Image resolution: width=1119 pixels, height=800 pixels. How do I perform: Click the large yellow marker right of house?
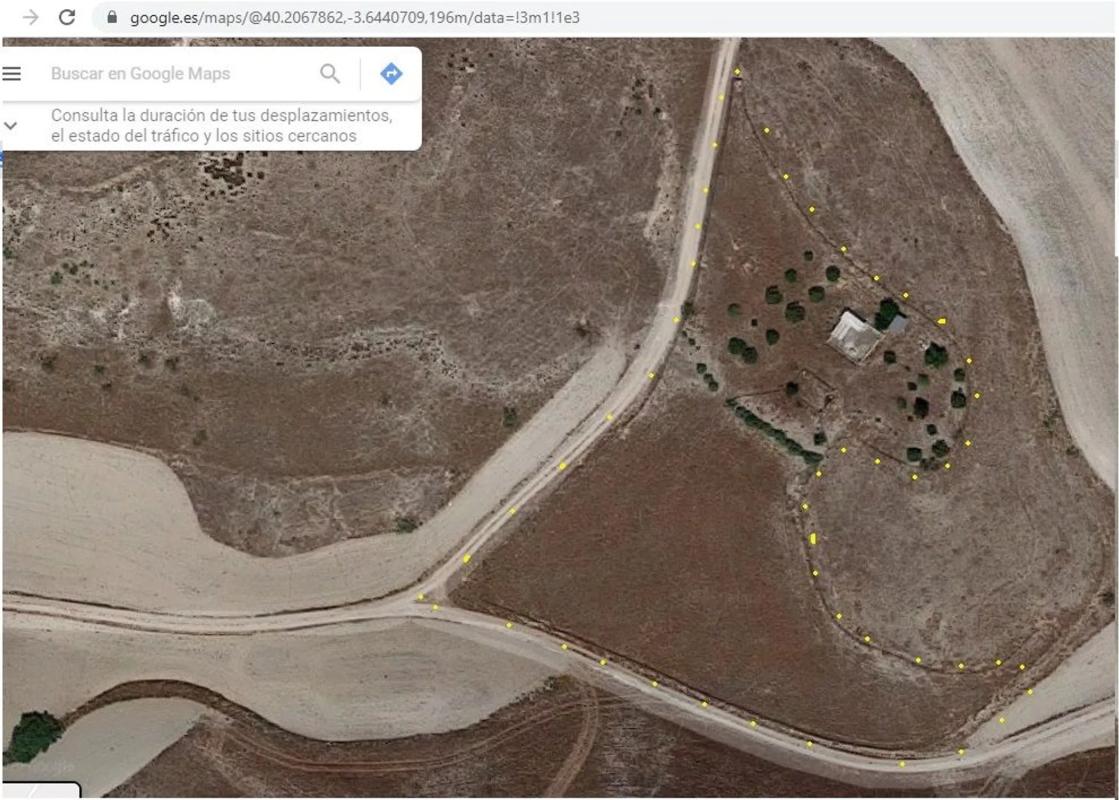click(x=941, y=321)
